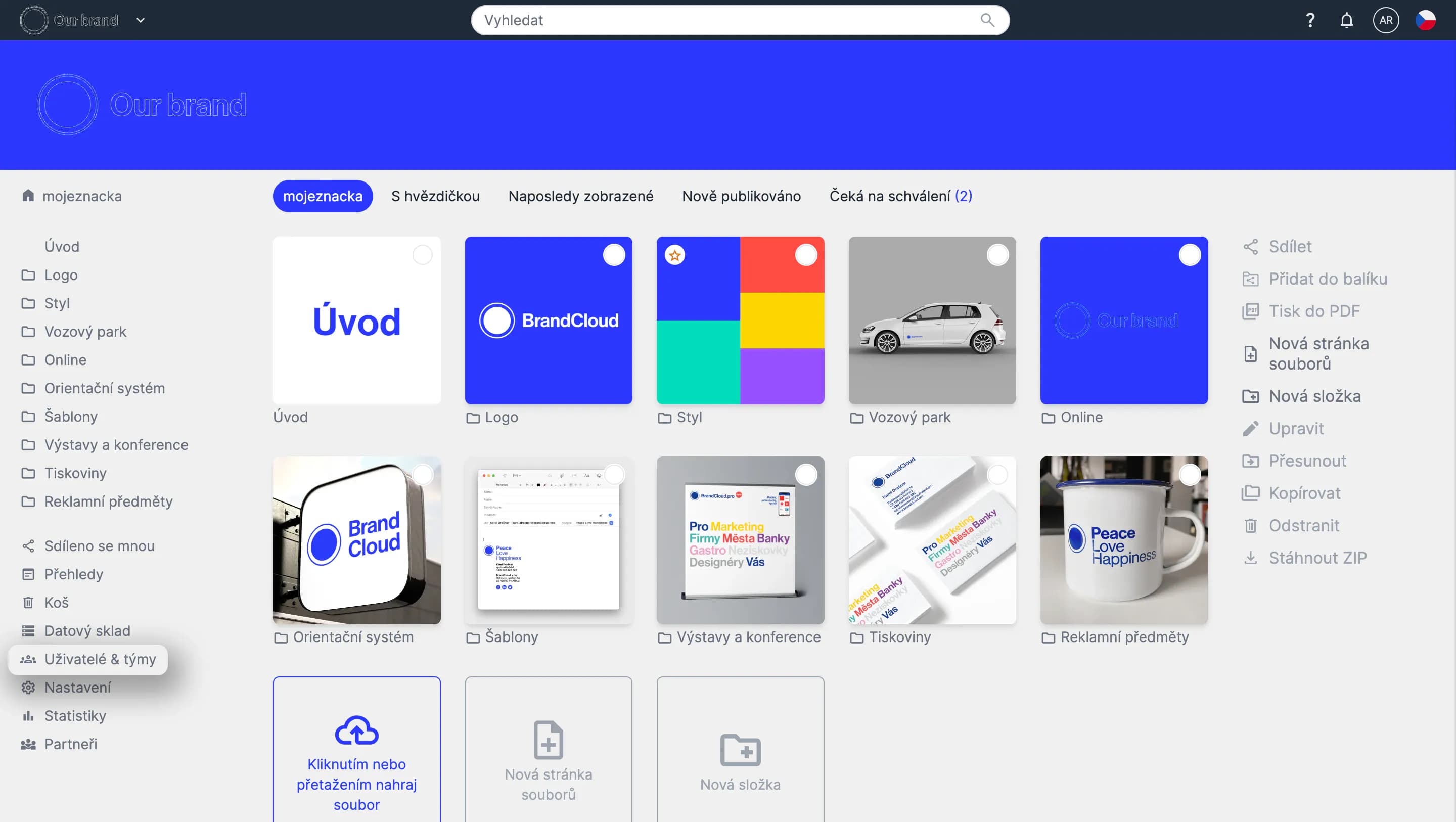Click the notification bell icon
Screen dimensions: 1456x822
tap(1346, 20)
